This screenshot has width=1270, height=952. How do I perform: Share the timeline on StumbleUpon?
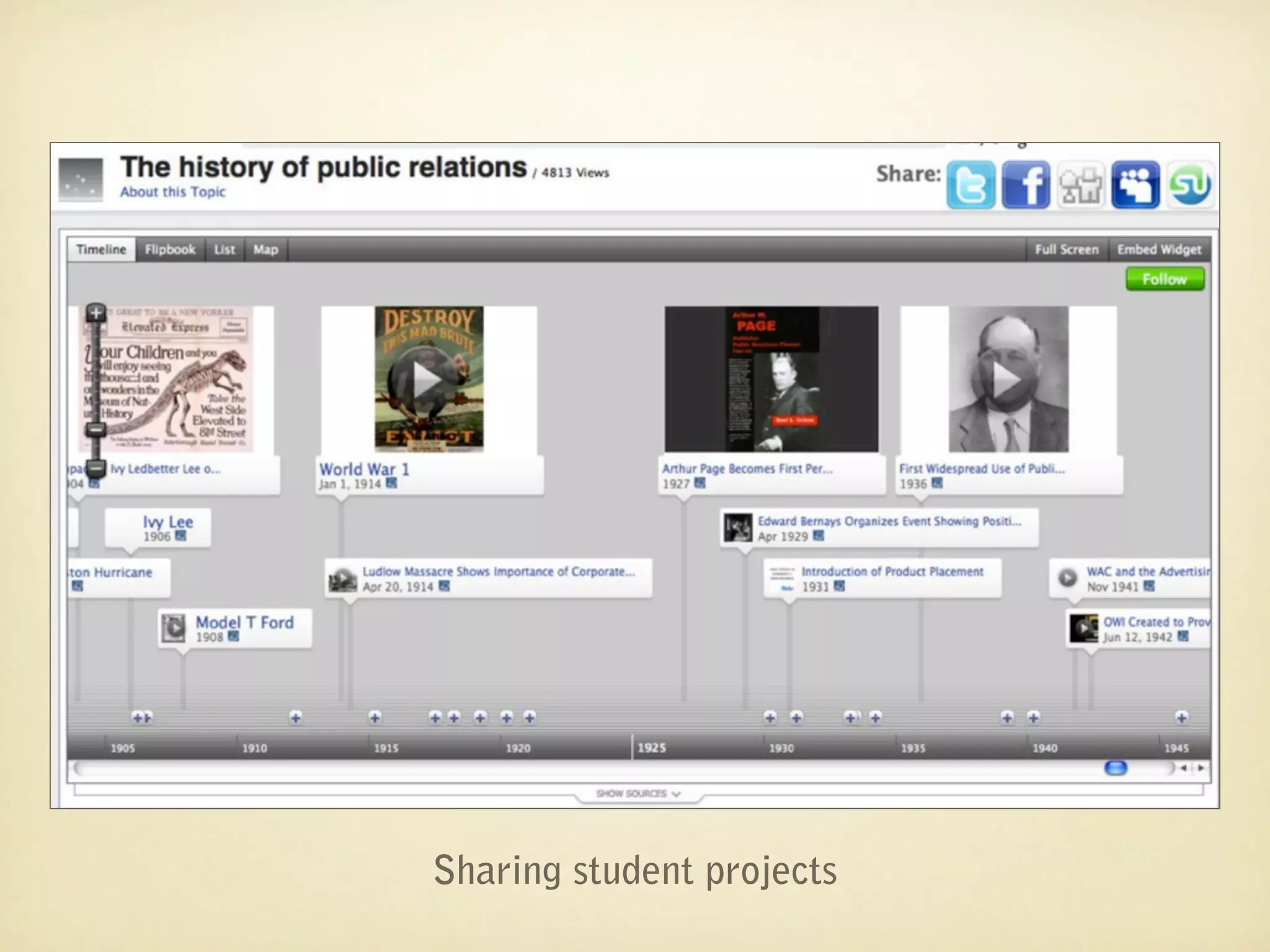[1190, 185]
